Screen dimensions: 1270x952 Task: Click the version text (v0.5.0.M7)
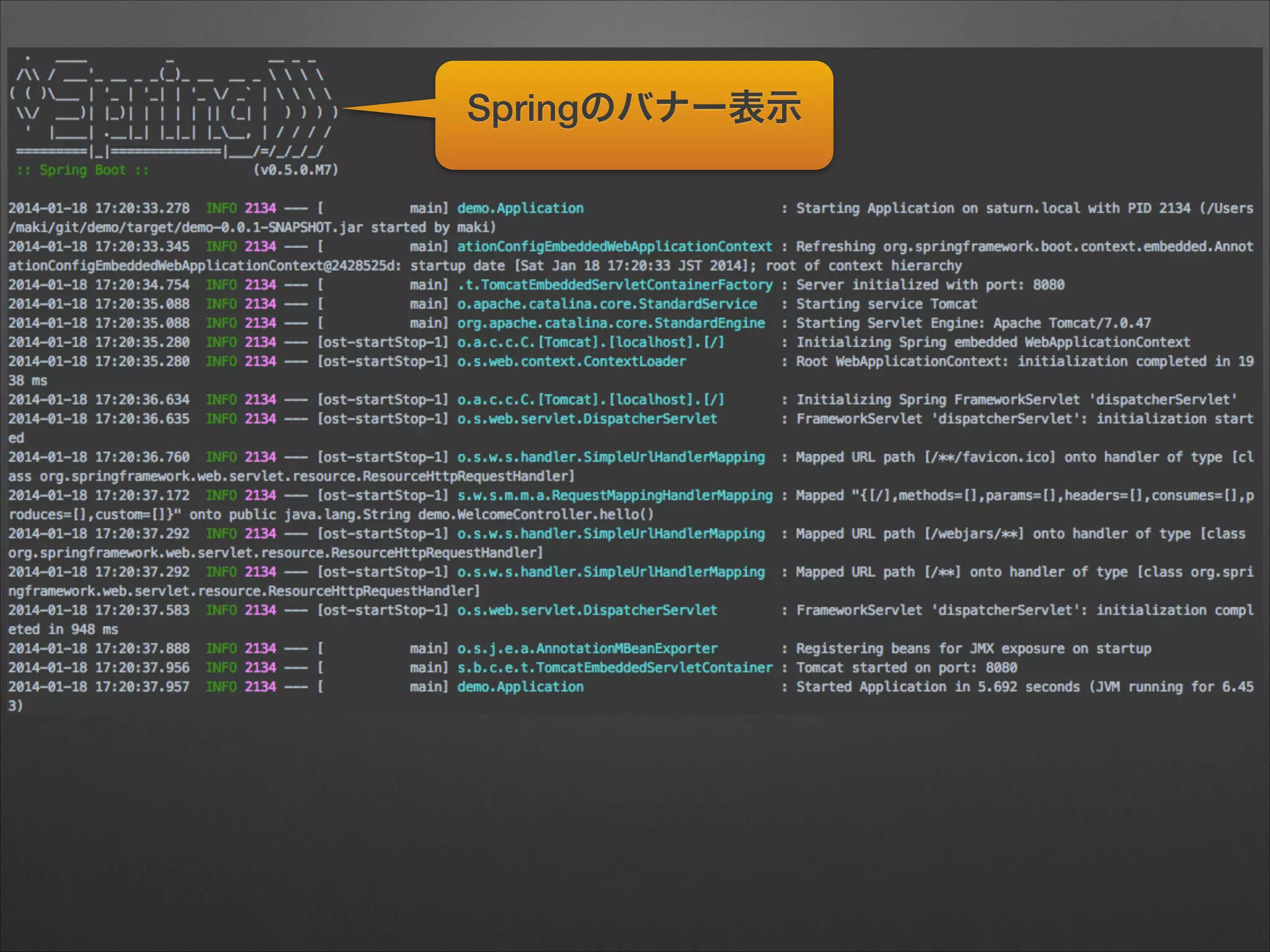[296, 170]
